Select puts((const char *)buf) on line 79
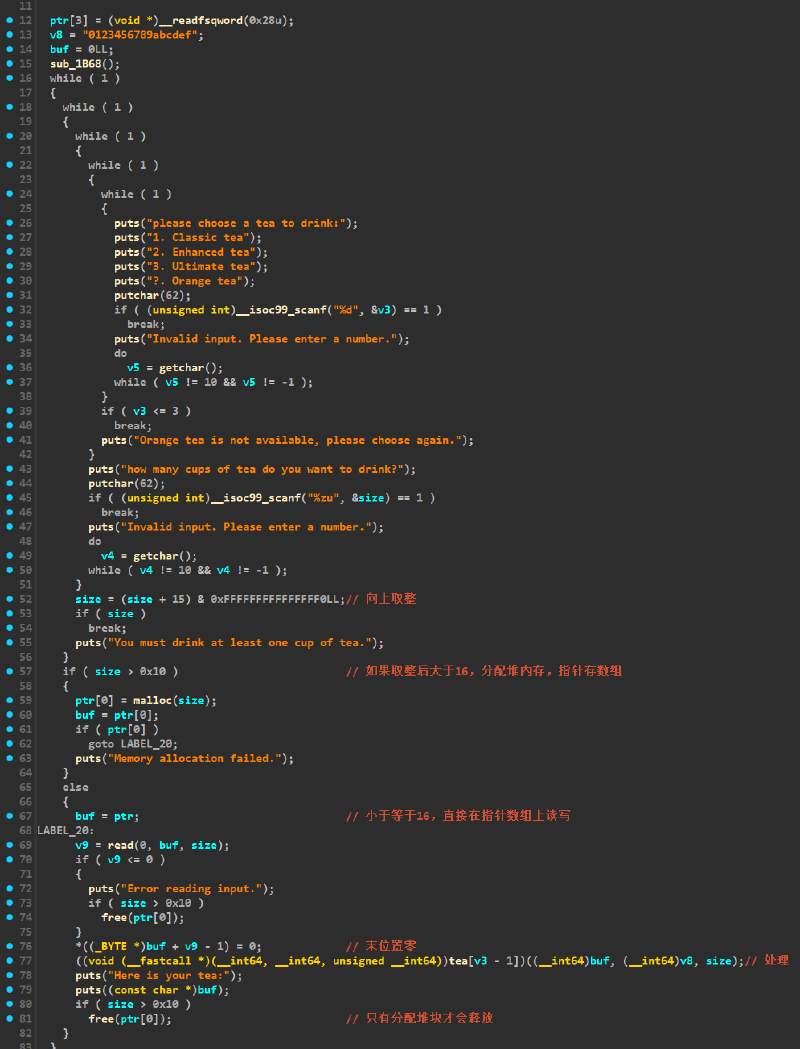This screenshot has width=800, height=1049. coord(153,989)
